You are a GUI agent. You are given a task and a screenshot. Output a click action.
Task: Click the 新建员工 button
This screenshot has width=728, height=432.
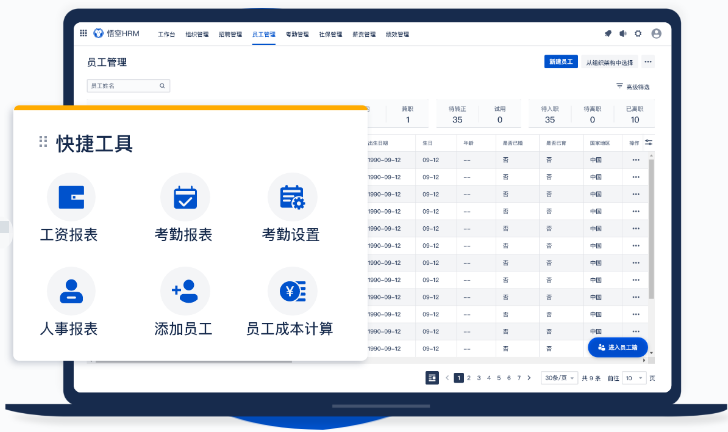coord(561,62)
